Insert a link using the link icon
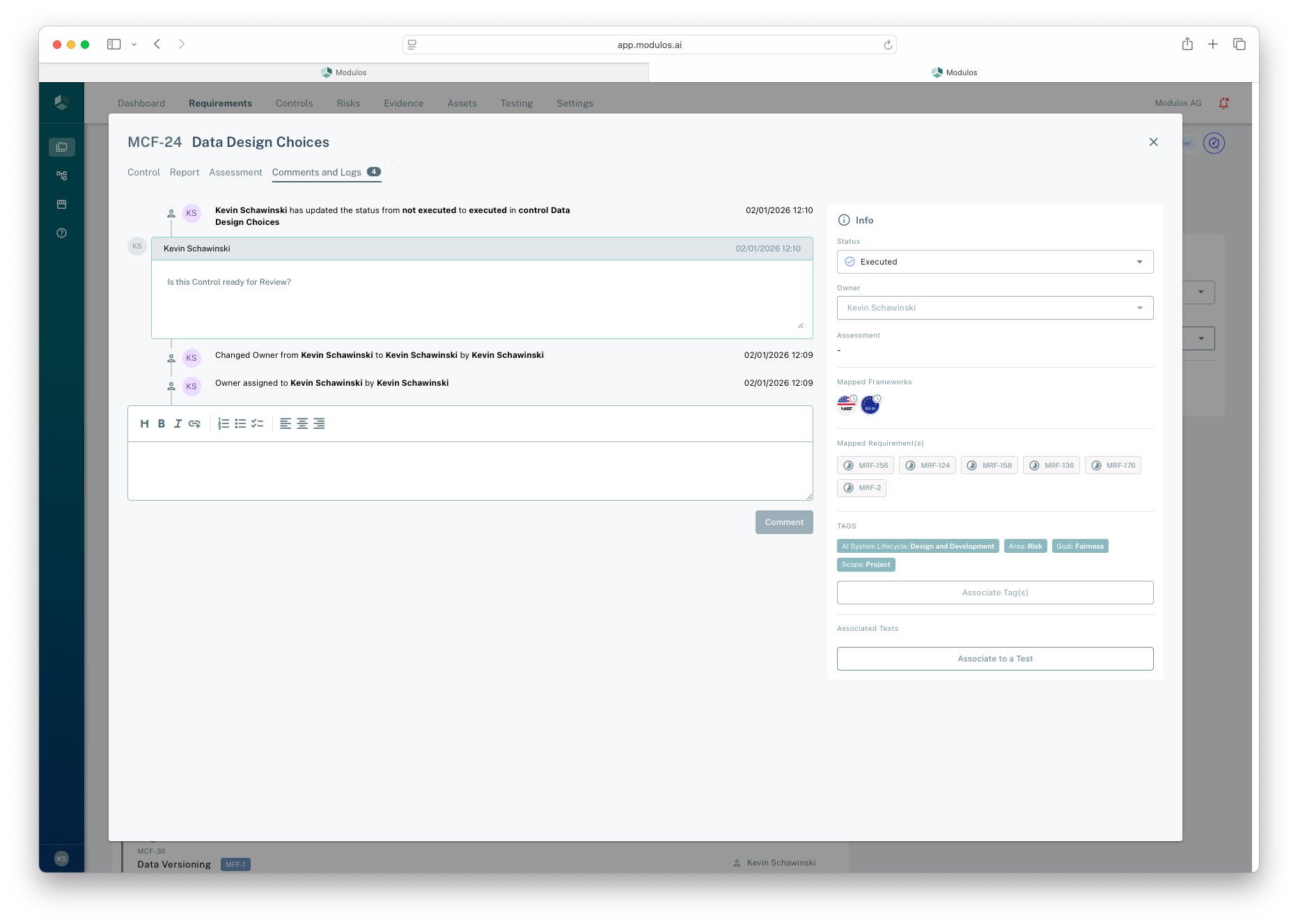1298x924 pixels. point(195,423)
